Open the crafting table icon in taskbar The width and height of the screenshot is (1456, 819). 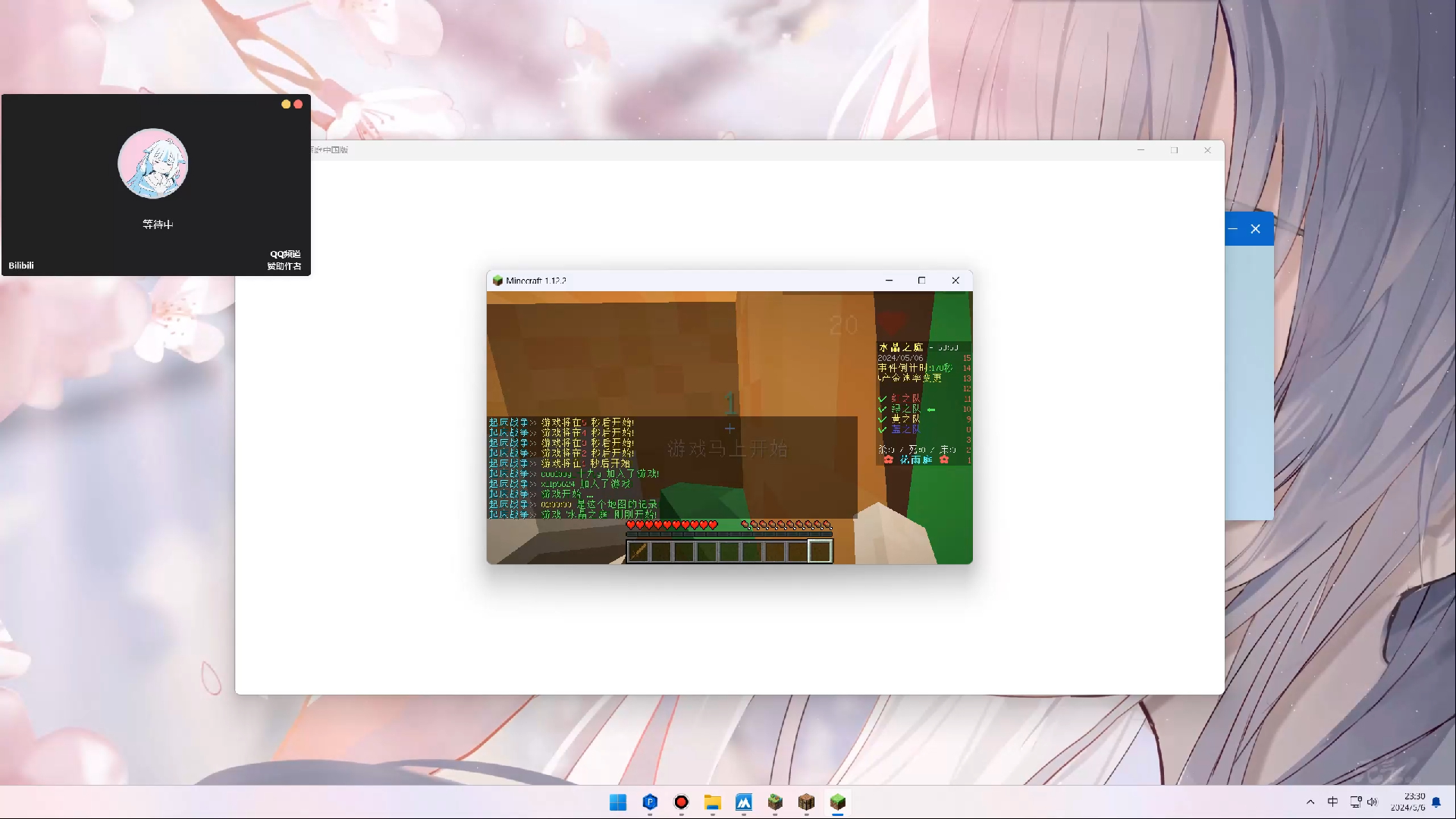tap(806, 802)
